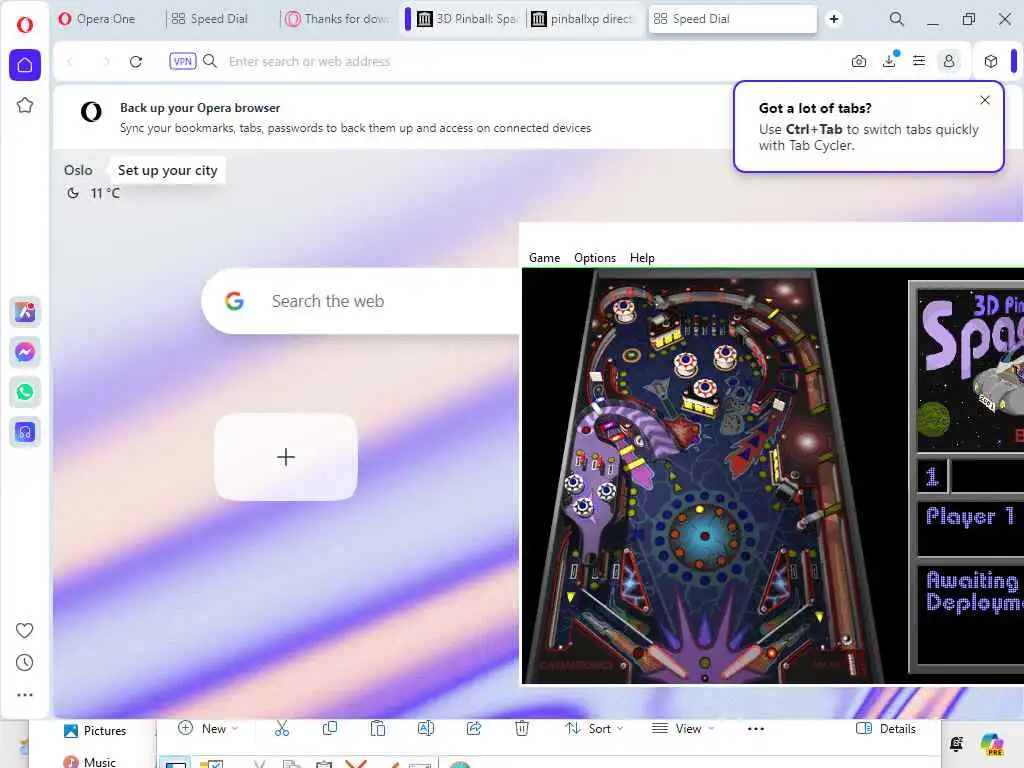Expand the View dropdown in Explorer
1024x768 pixels.
tap(683, 729)
